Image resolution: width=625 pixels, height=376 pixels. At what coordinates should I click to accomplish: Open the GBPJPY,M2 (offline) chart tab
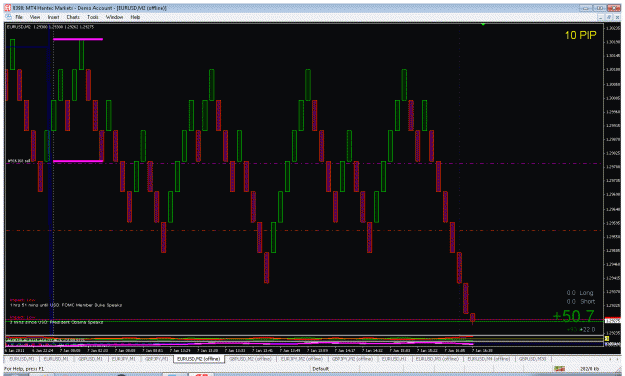[x=352, y=359]
